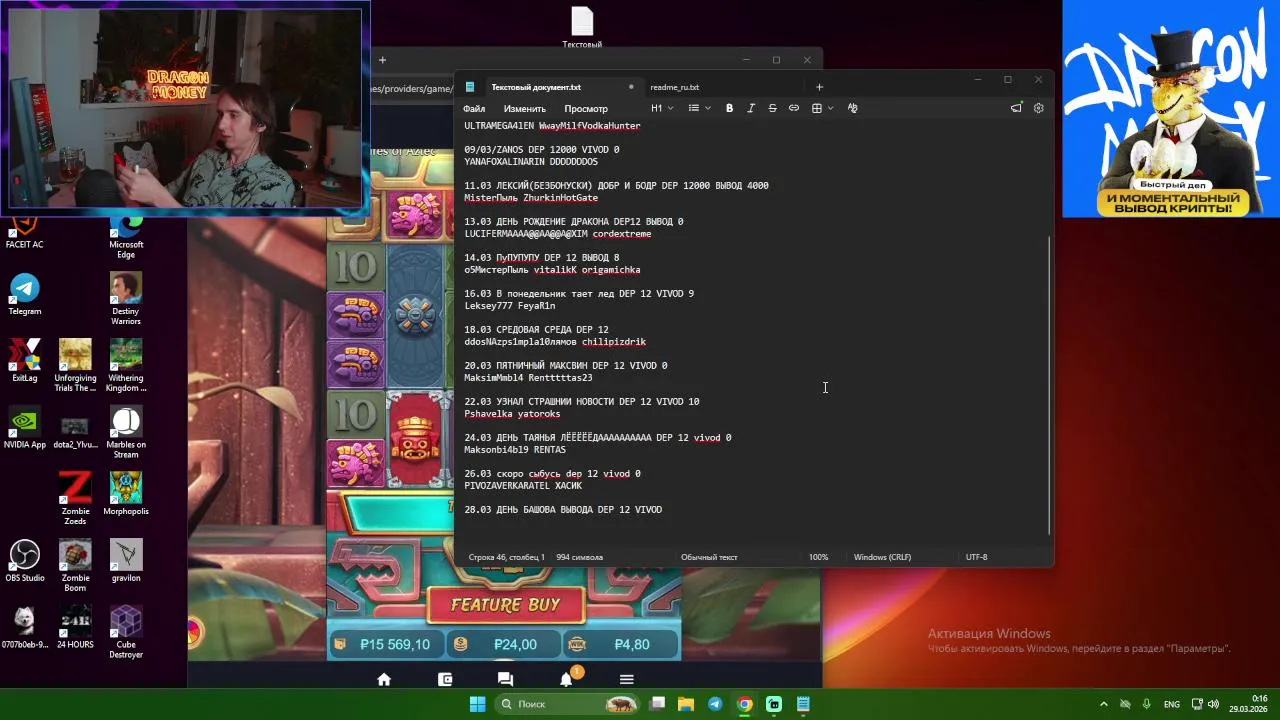Click the ₽24,00 bet amount field
Viewport: 1280px width, 720px height.
503,645
